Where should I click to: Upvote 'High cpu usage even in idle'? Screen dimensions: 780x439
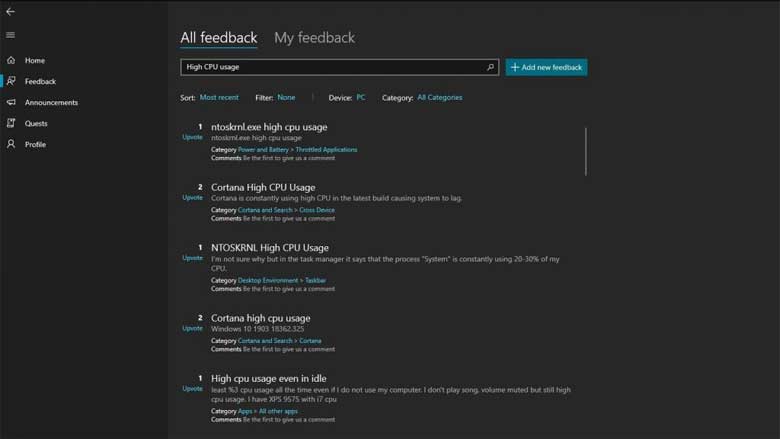tap(192, 389)
